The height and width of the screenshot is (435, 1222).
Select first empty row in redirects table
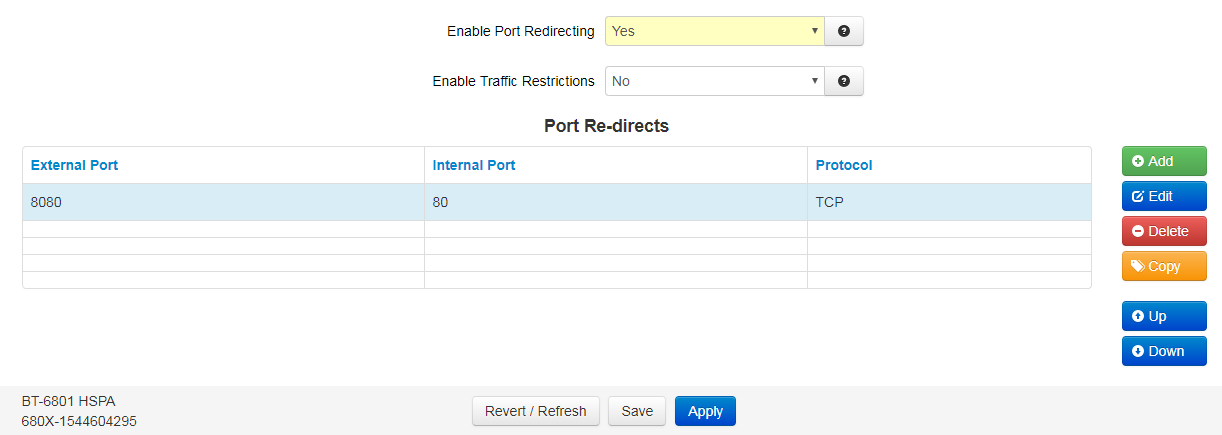click(x=557, y=229)
